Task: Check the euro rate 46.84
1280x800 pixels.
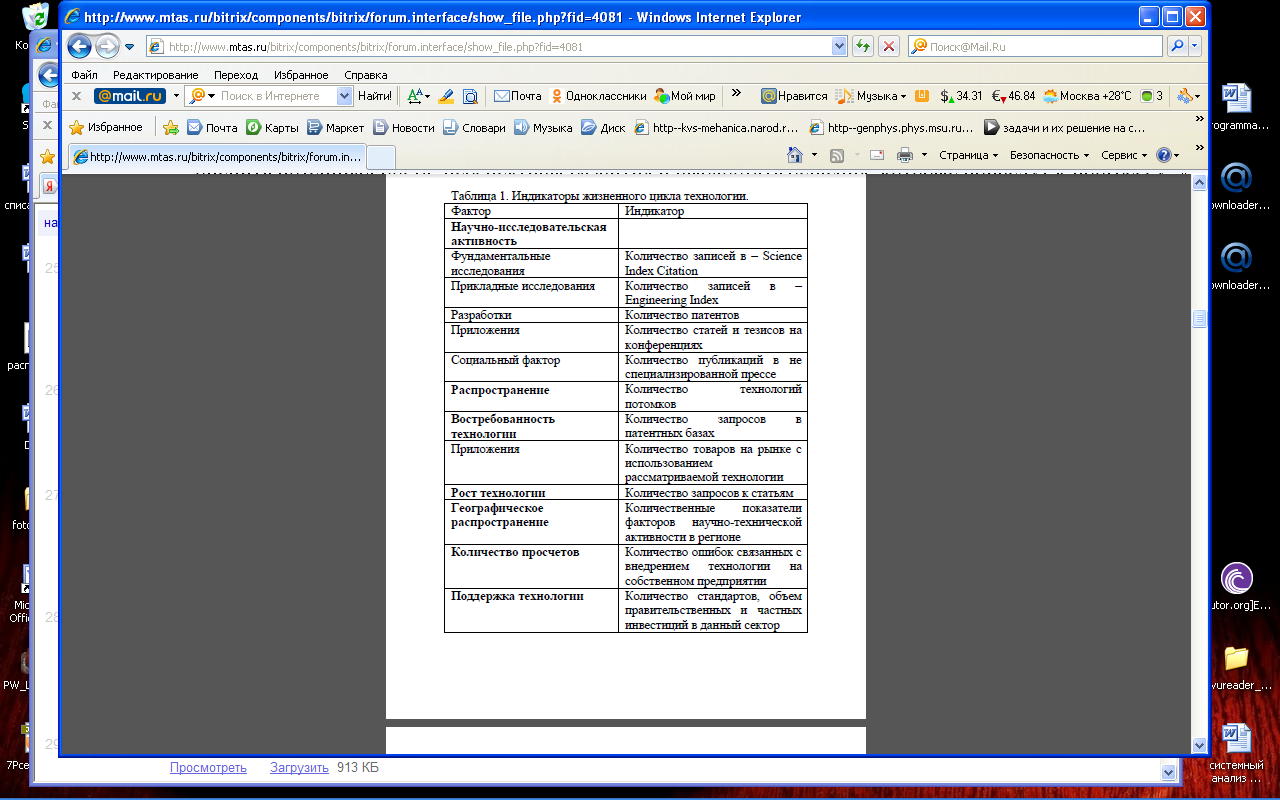Action: pyautogui.click(x=1013, y=96)
